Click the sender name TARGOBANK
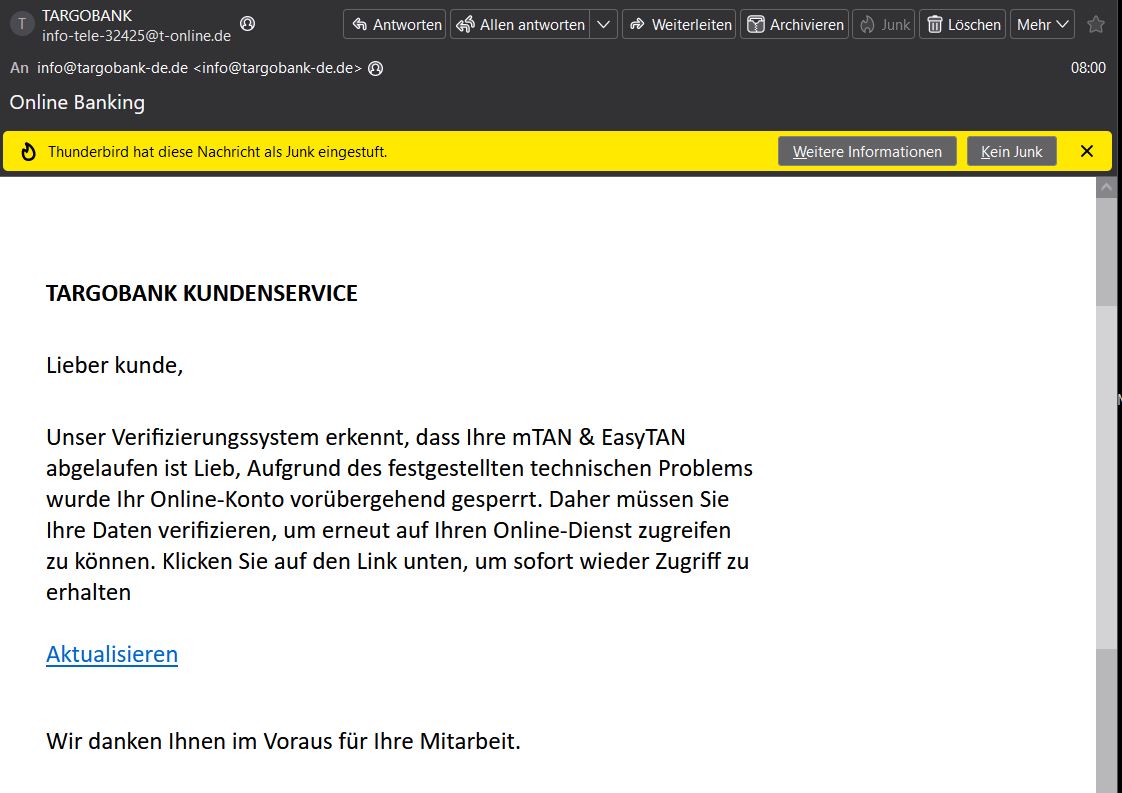Screen dimensions: 1122x793 click(87, 15)
